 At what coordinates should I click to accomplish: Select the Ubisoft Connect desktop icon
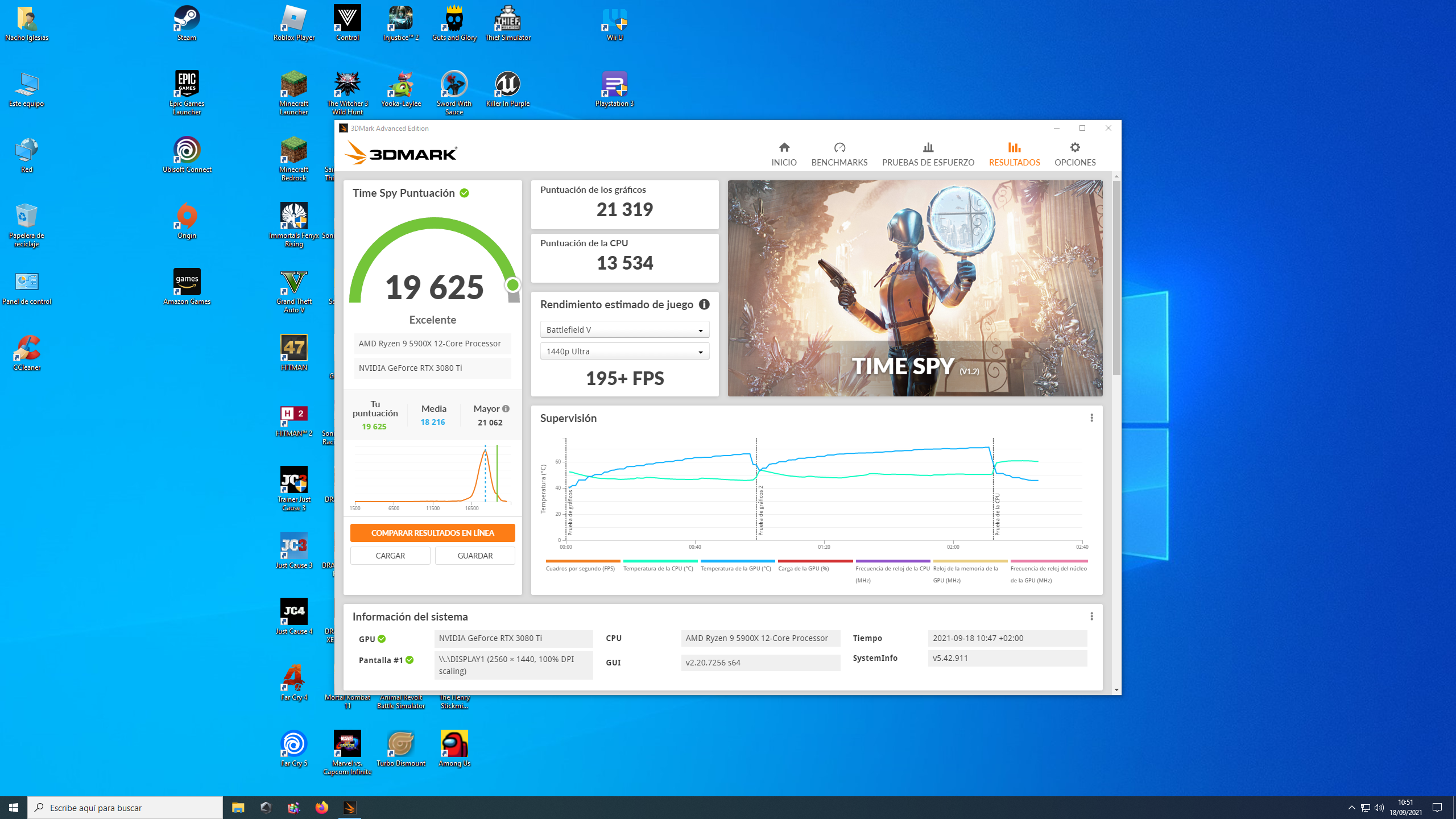pyautogui.click(x=187, y=155)
